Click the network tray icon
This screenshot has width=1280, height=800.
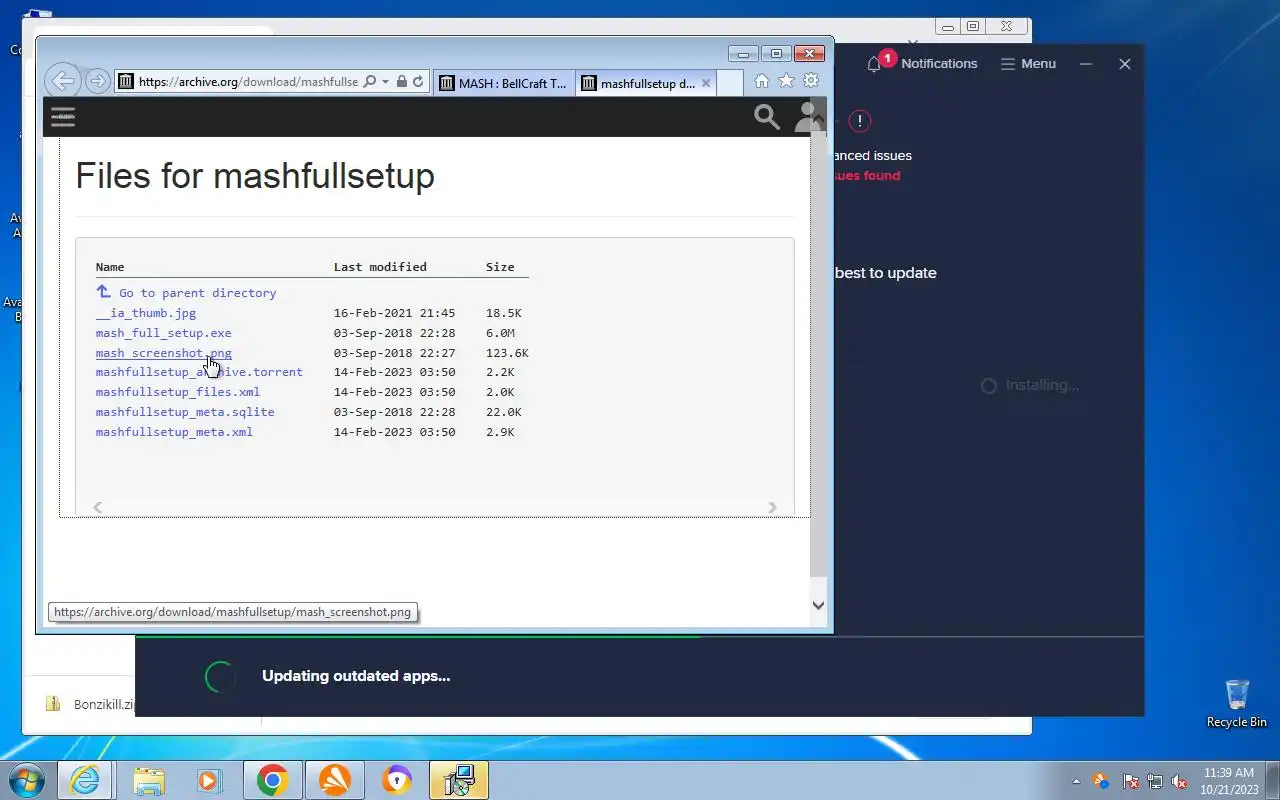1155,781
